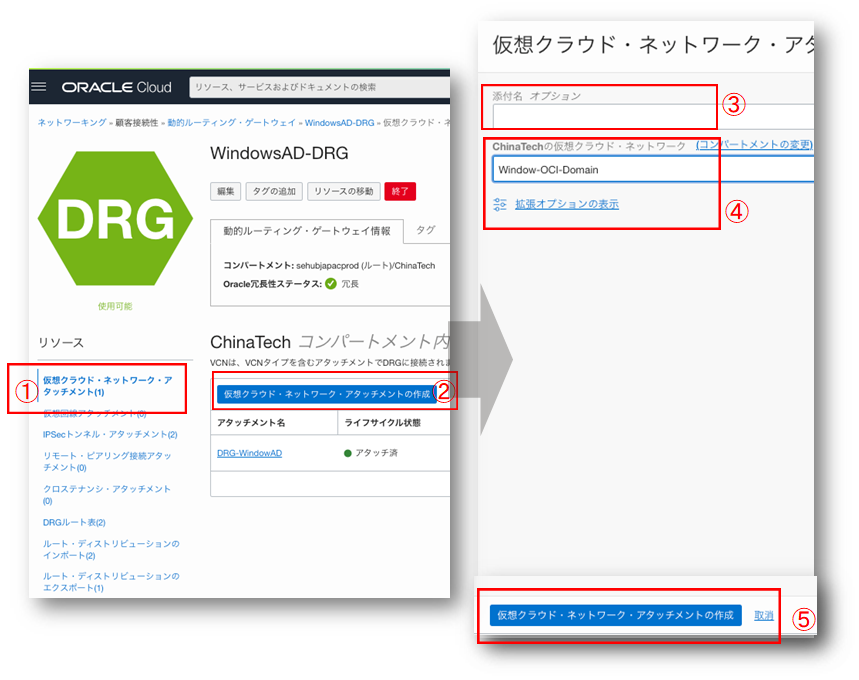Select リモート・ピアリング接続アタッチメント(0) resource
This screenshot has height=680, width=859.
tap(107, 461)
